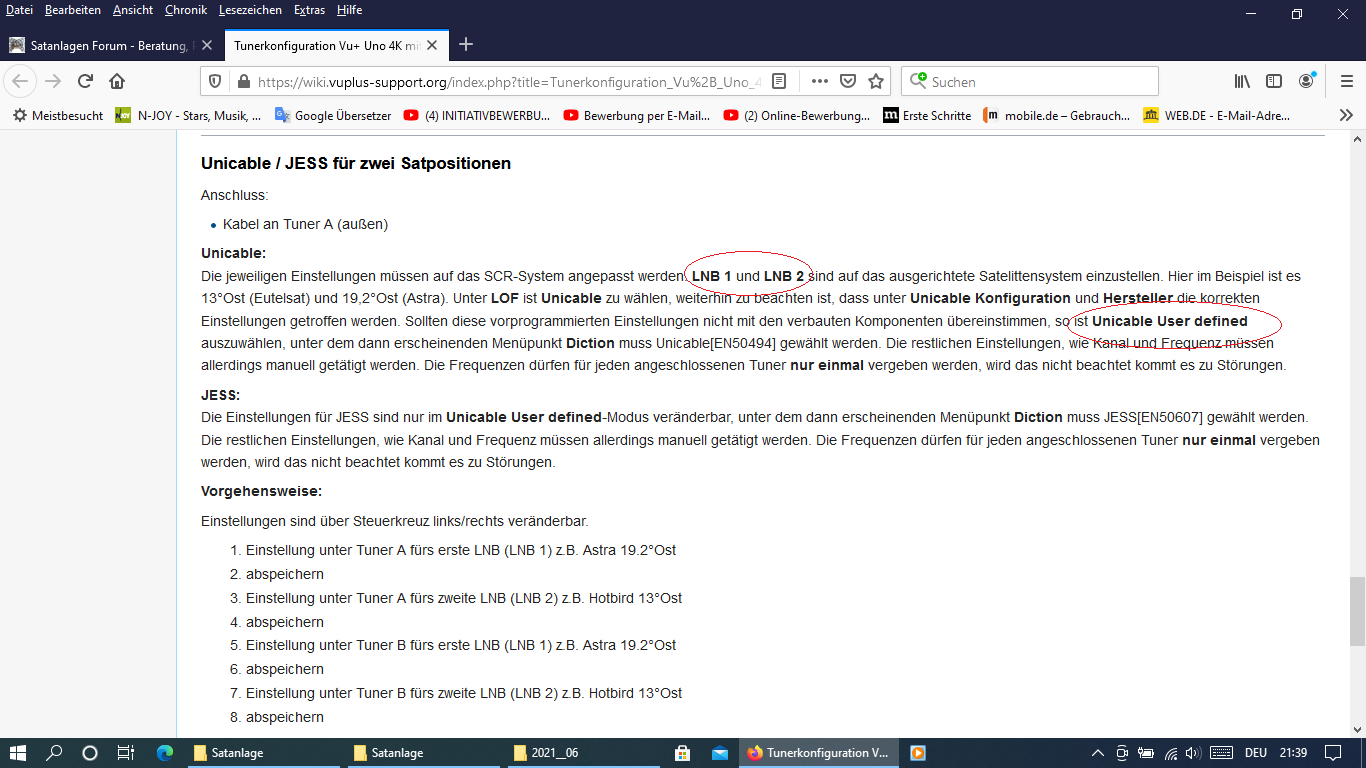Open the Chronik menu
The height and width of the screenshot is (768, 1366).
pyautogui.click(x=185, y=10)
